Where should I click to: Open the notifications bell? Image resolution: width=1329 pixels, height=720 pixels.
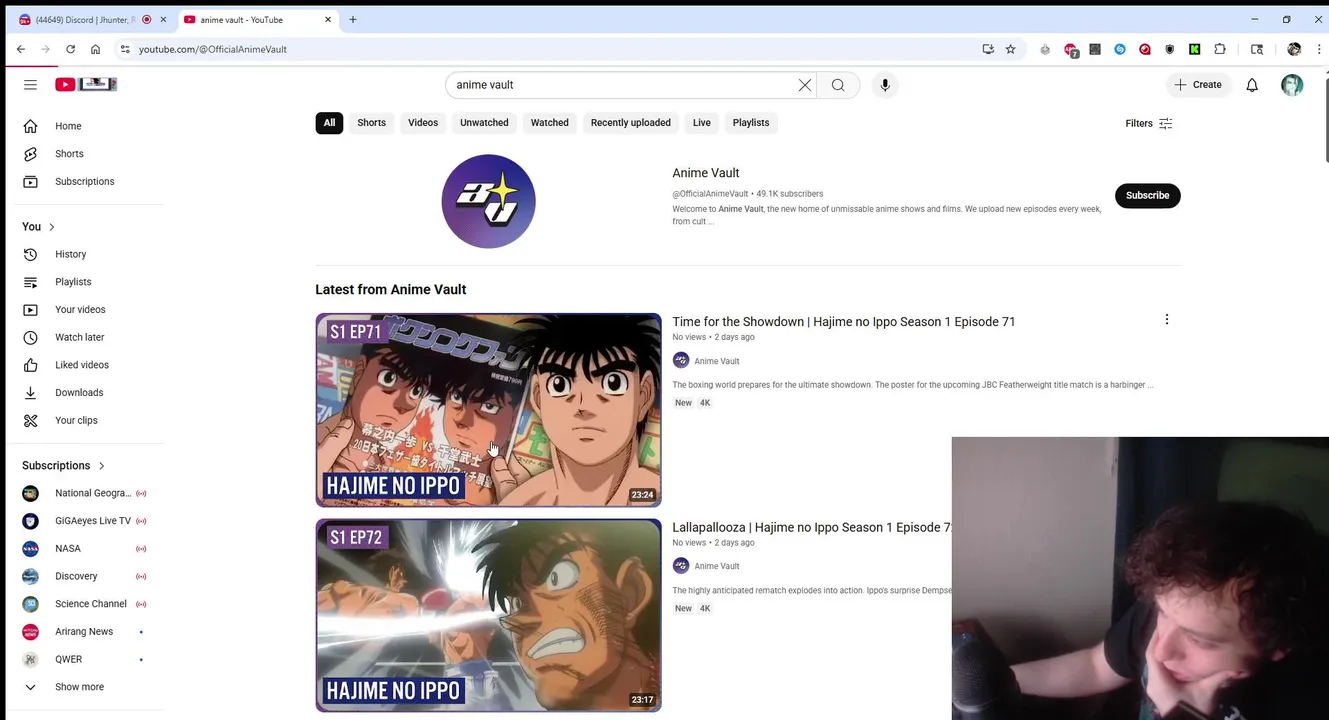pyautogui.click(x=1252, y=85)
